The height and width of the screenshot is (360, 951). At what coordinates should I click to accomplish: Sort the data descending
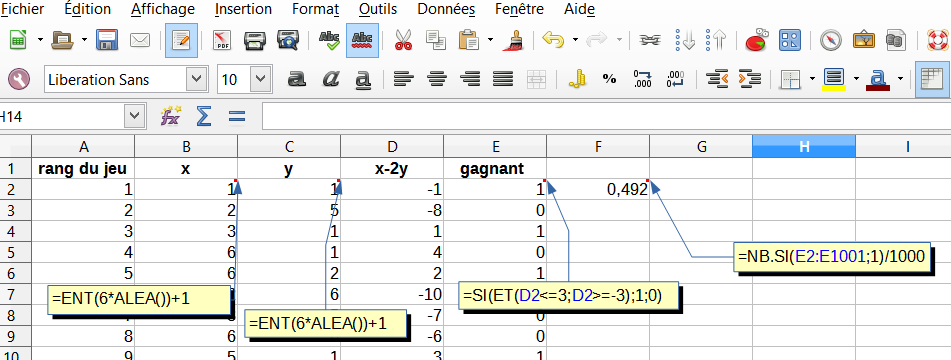tap(717, 41)
